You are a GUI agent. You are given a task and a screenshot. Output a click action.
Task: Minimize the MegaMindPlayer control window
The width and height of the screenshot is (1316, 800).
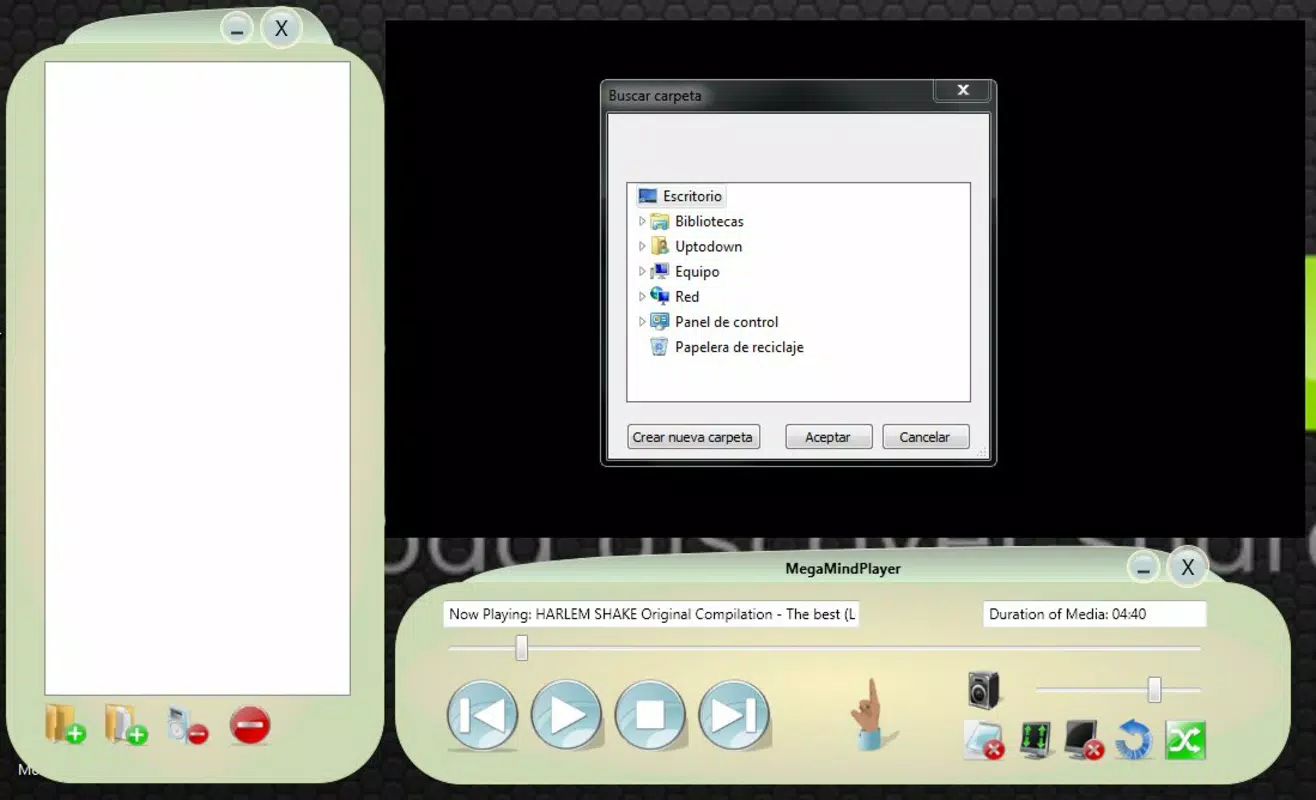coord(1143,568)
